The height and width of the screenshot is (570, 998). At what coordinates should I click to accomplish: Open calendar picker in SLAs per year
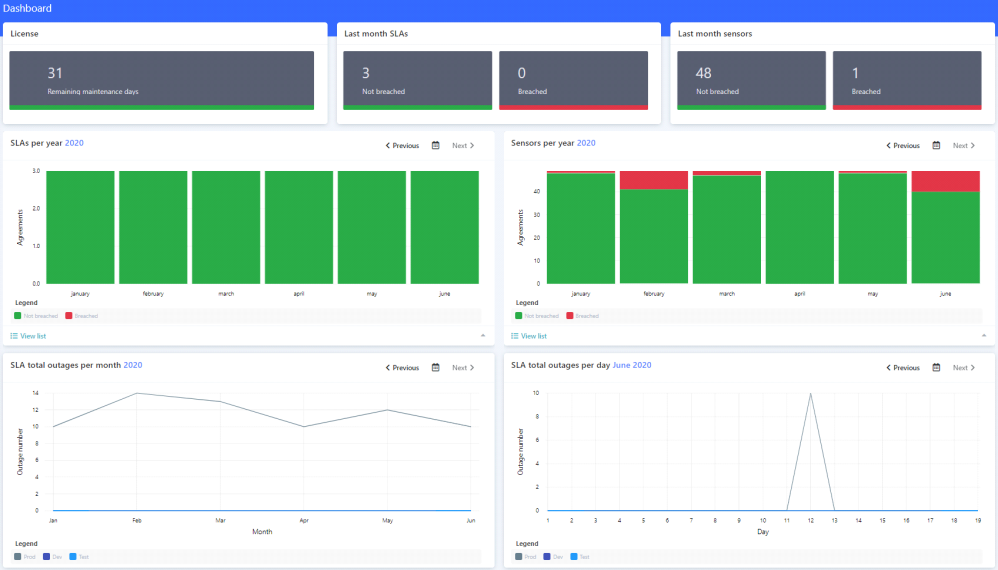pos(435,146)
